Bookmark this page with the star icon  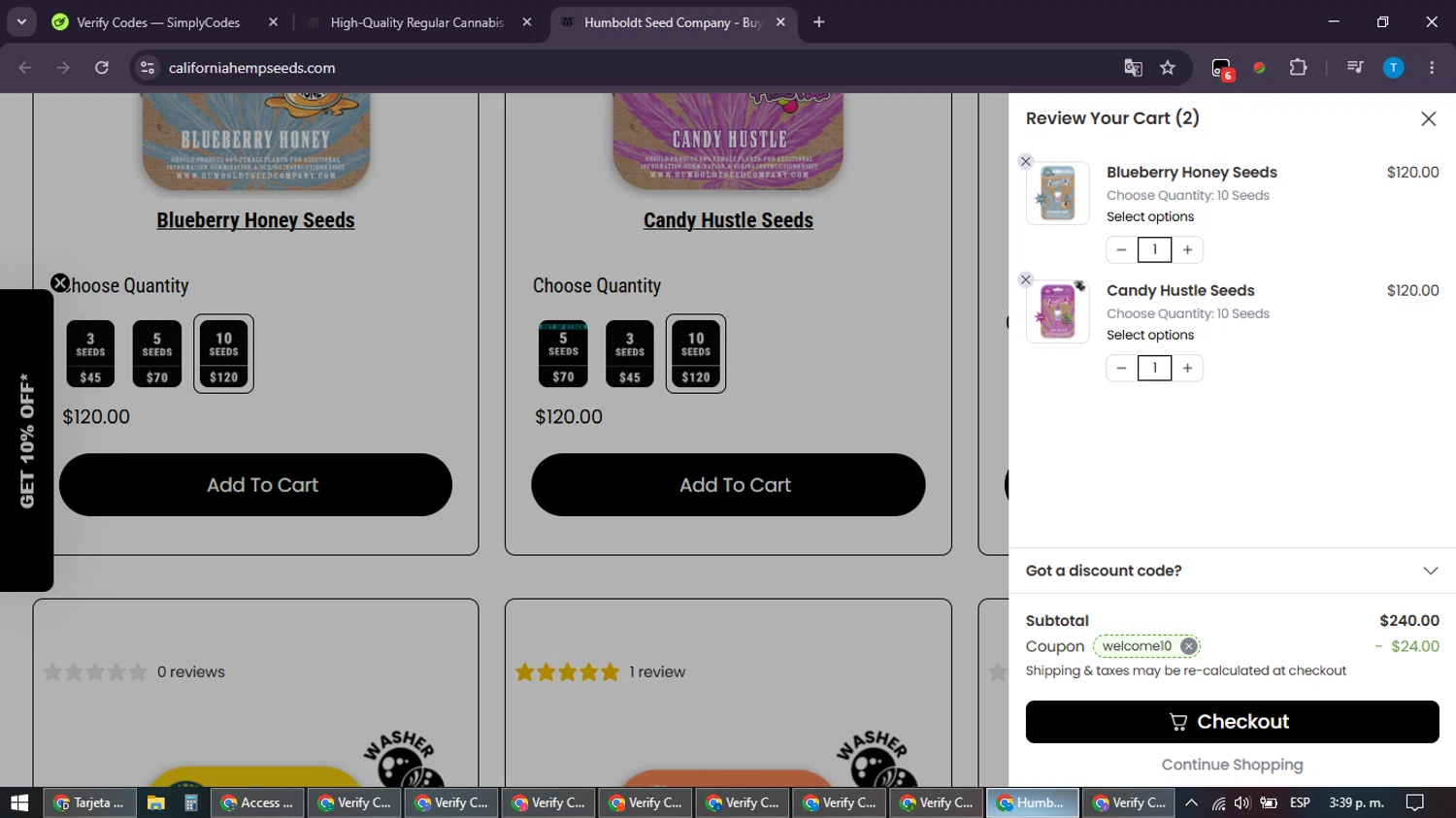(1168, 68)
